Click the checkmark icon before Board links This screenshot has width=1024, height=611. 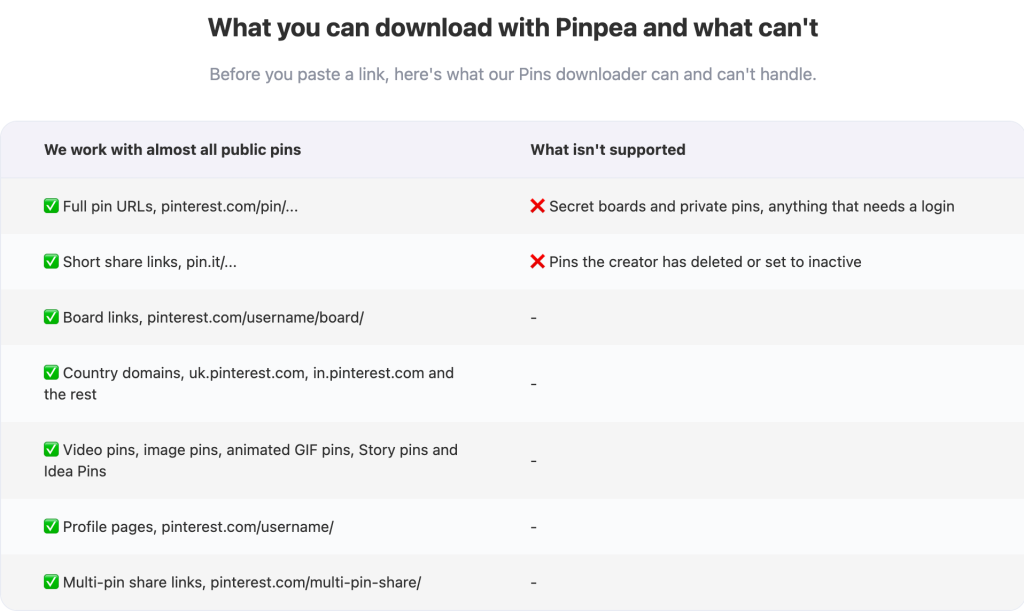(51, 317)
